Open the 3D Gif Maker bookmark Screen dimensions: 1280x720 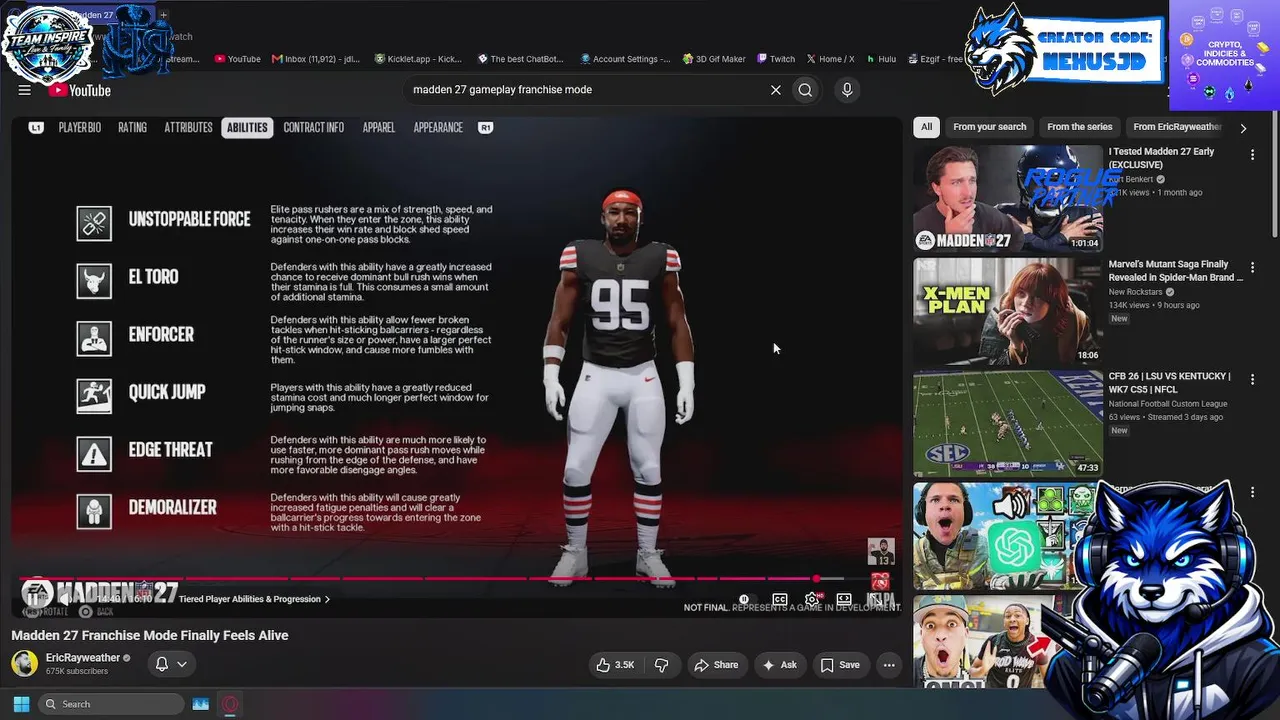(x=714, y=59)
